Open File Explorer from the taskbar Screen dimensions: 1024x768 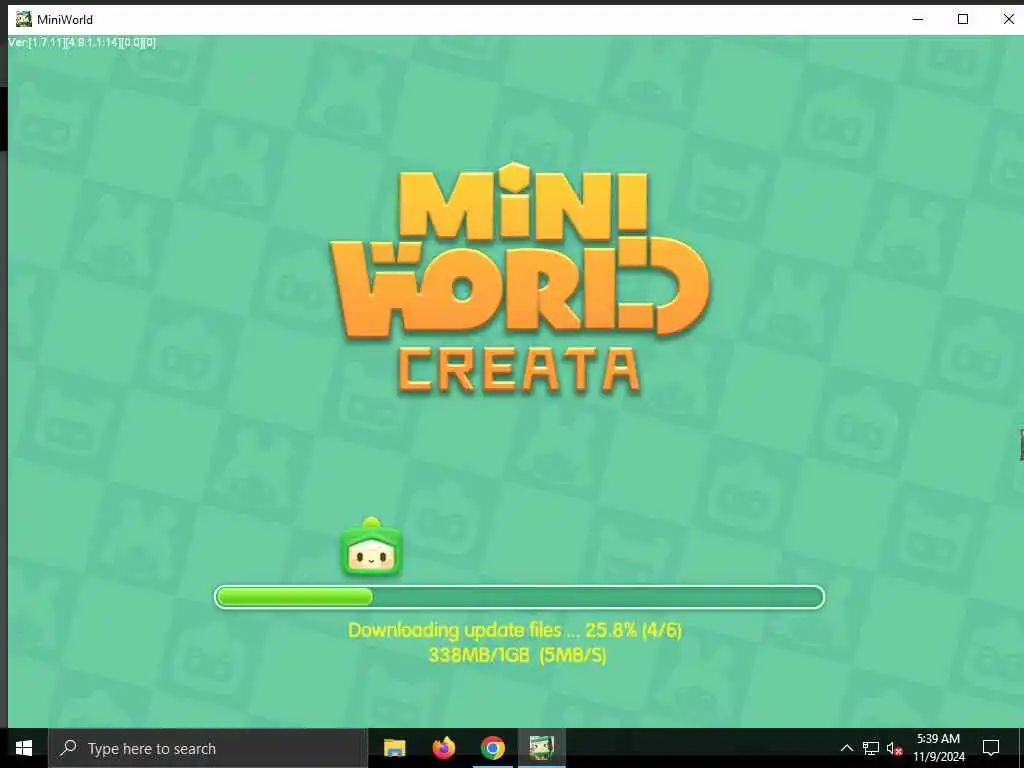pos(394,748)
